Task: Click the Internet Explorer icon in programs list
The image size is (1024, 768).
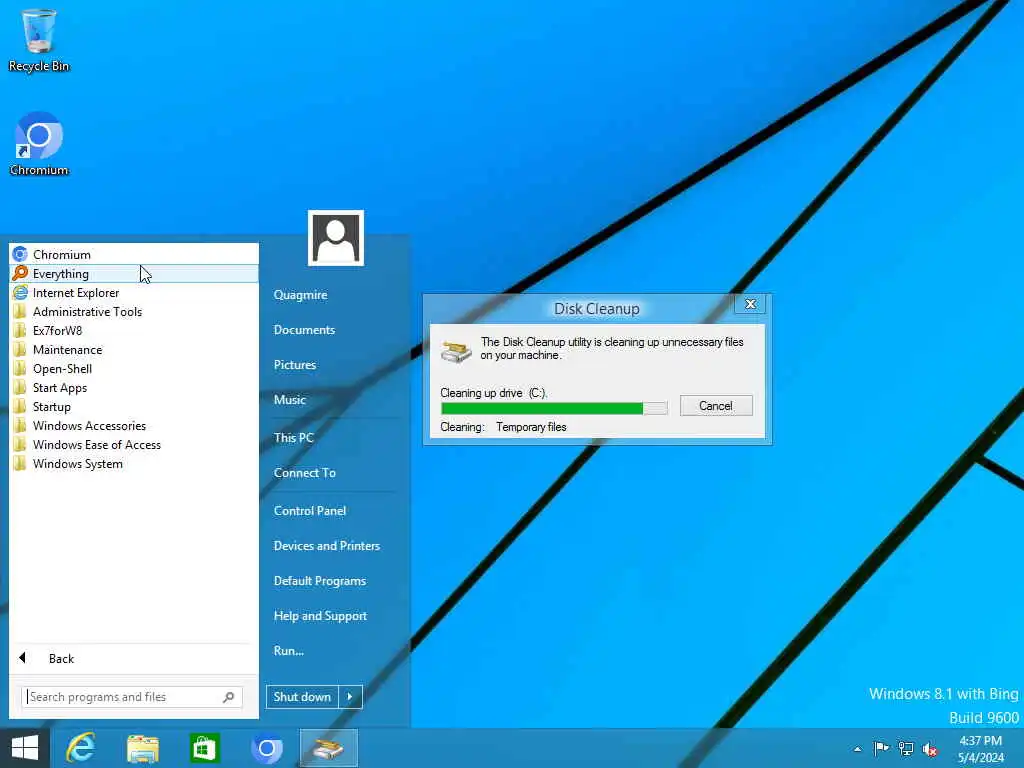Action: [20, 292]
